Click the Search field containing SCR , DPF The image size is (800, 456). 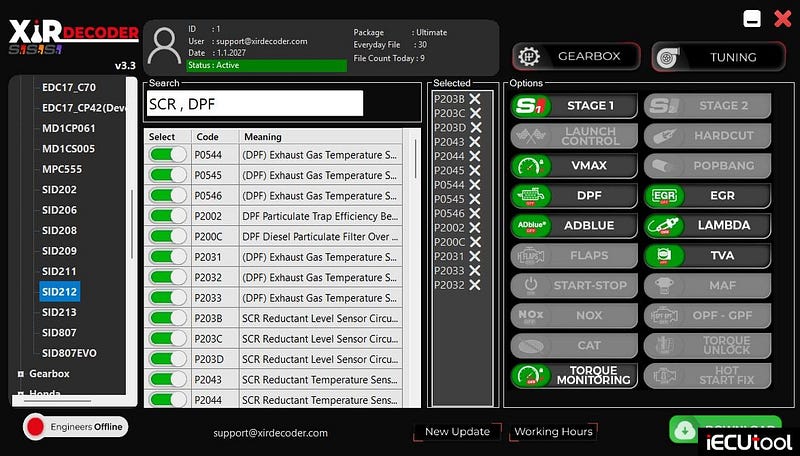[x=255, y=104]
